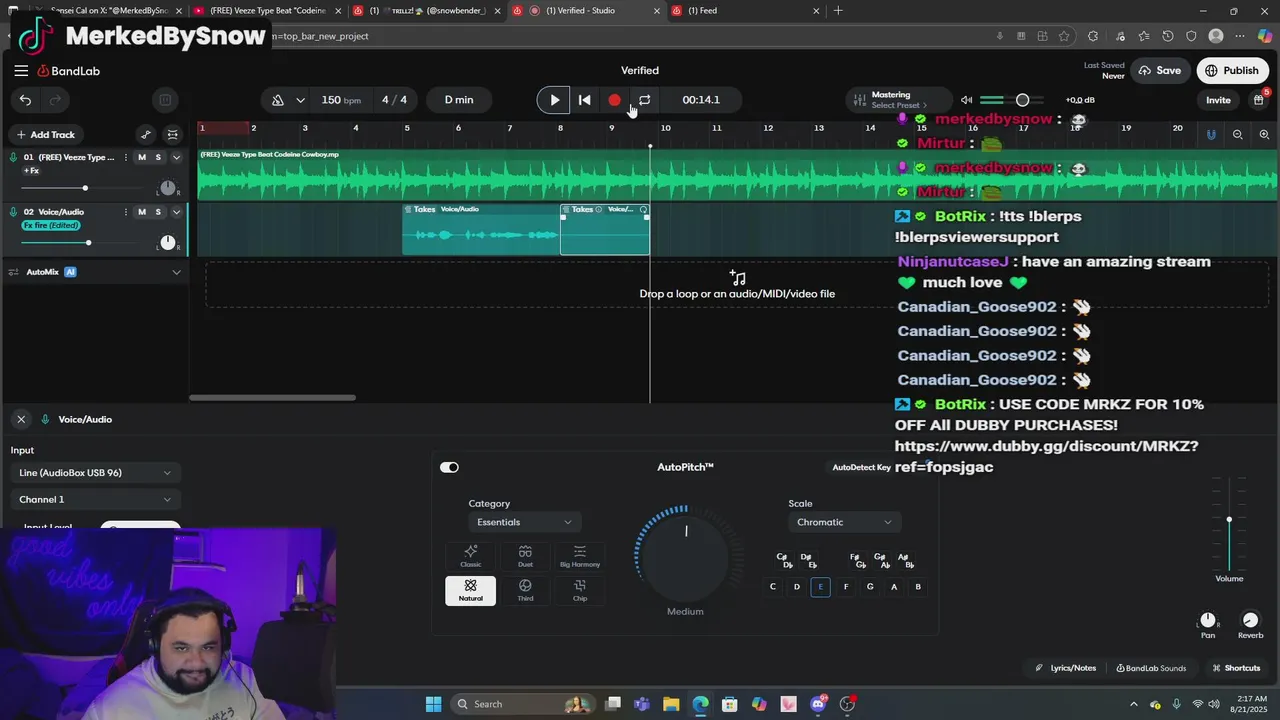Screen dimensions: 1280x720
Task: Toggle cycle loop playback
Action: tap(645, 100)
